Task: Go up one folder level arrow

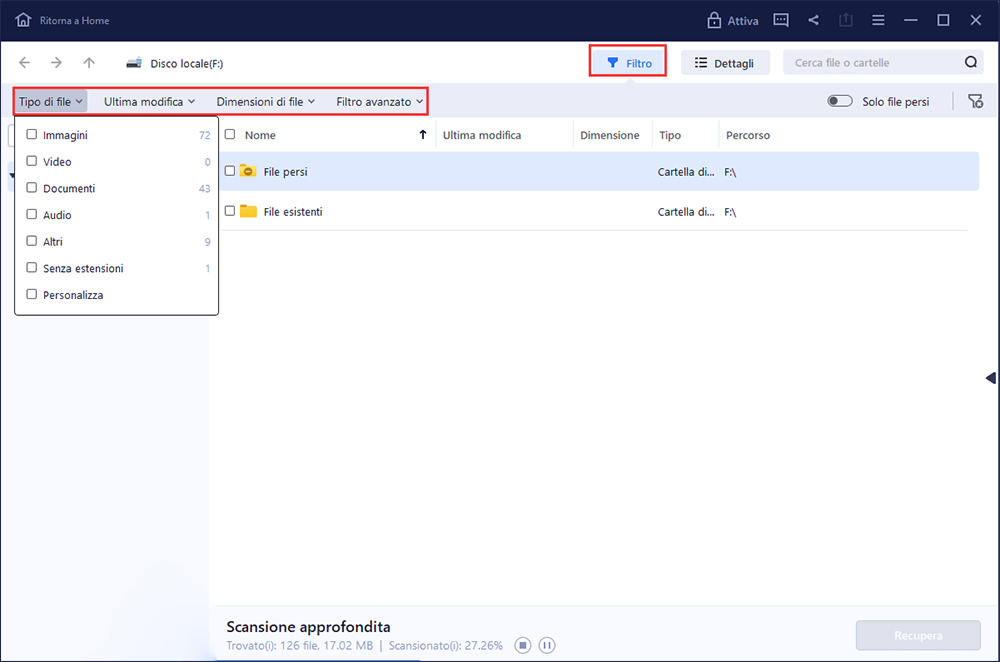Action: (89, 63)
